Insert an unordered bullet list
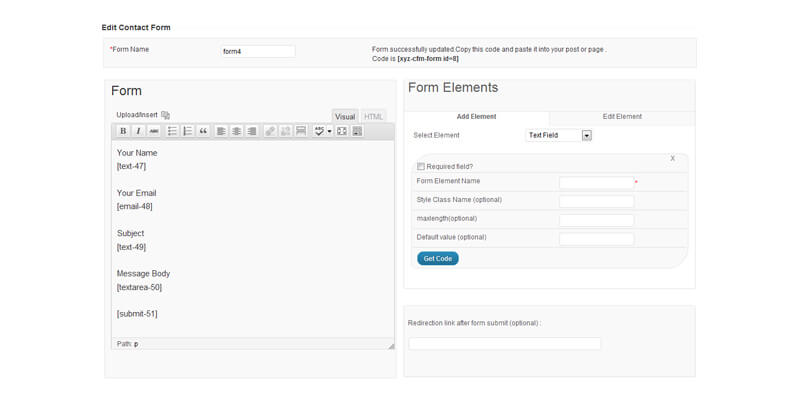 (172, 131)
